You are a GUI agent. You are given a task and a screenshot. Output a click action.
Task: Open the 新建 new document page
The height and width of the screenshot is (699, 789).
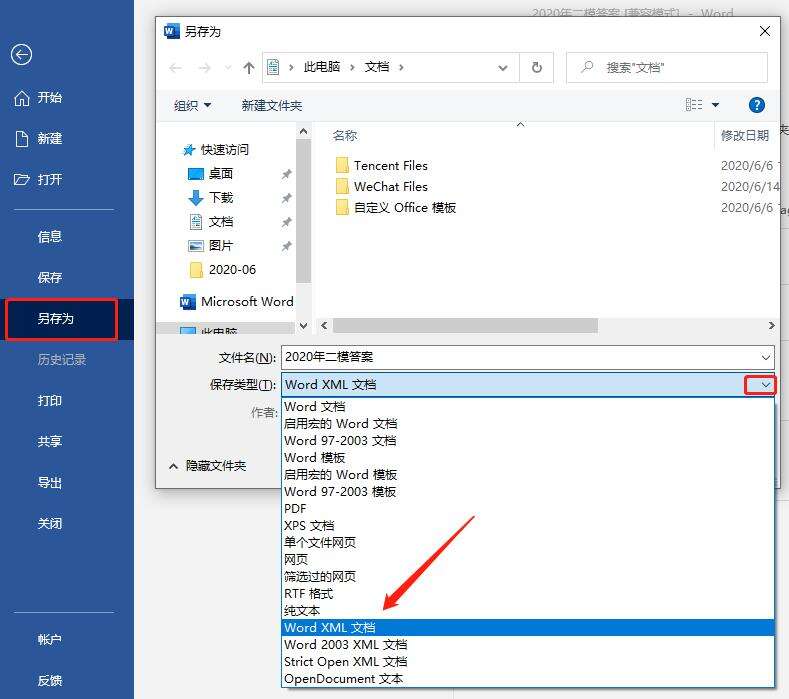point(39,138)
